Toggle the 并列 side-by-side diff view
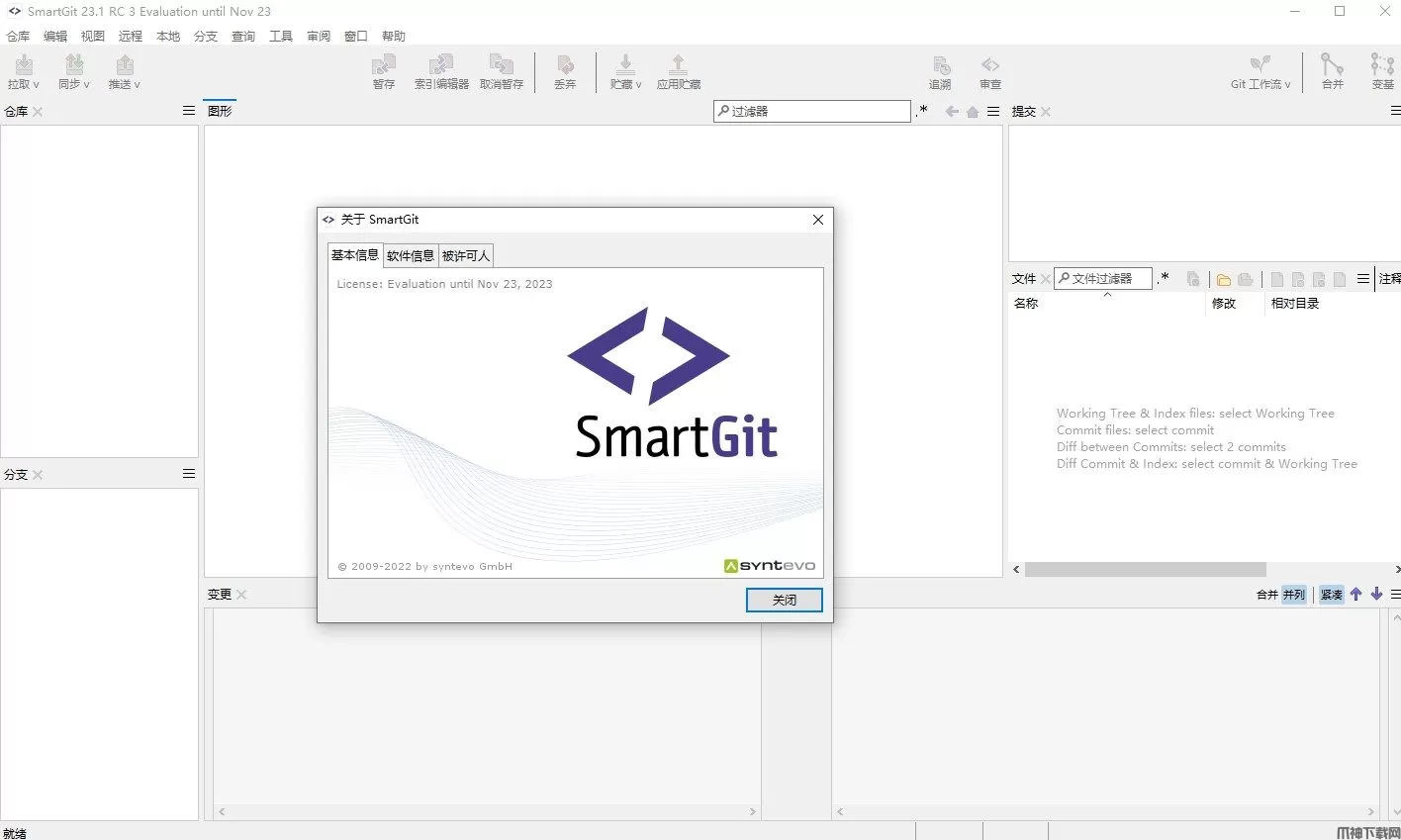 coord(1293,595)
